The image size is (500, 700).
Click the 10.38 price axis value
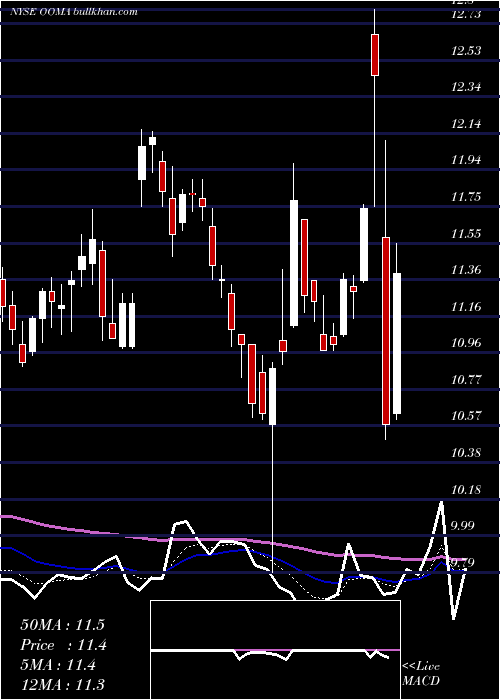tap(466, 453)
